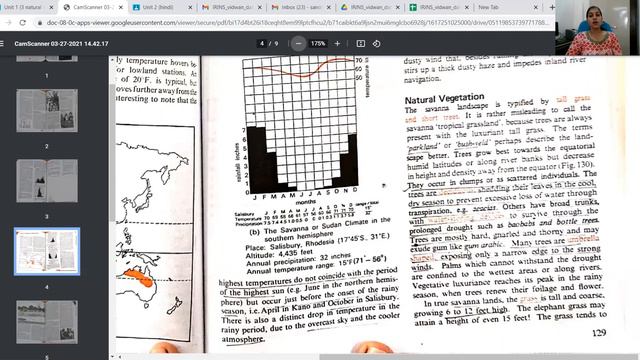
Task: Toggle the PDF sidebar menu icon
Action: coord(2,44)
